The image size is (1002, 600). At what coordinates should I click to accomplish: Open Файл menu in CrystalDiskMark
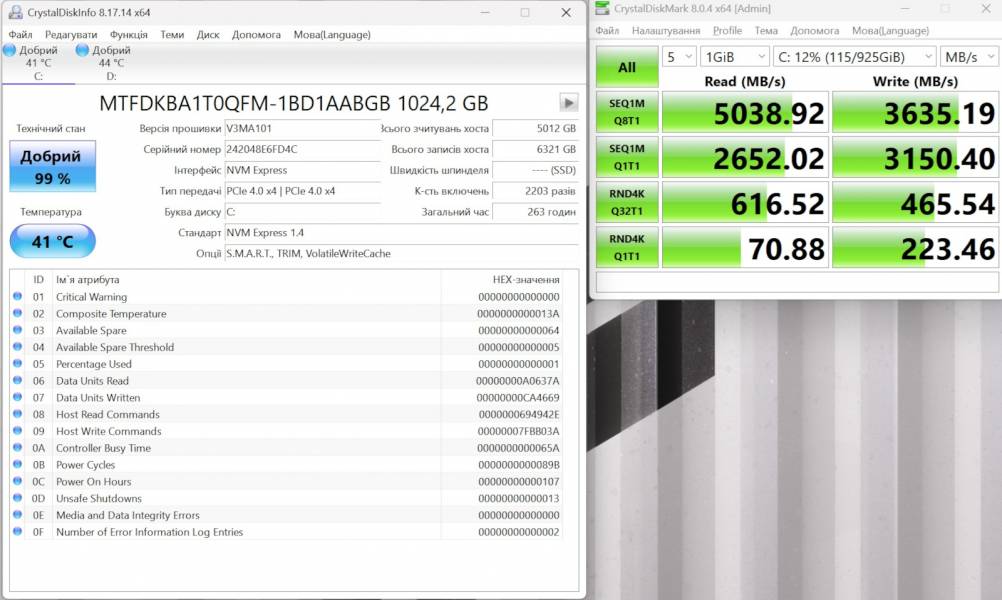pyautogui.click(x=607, y=30)
